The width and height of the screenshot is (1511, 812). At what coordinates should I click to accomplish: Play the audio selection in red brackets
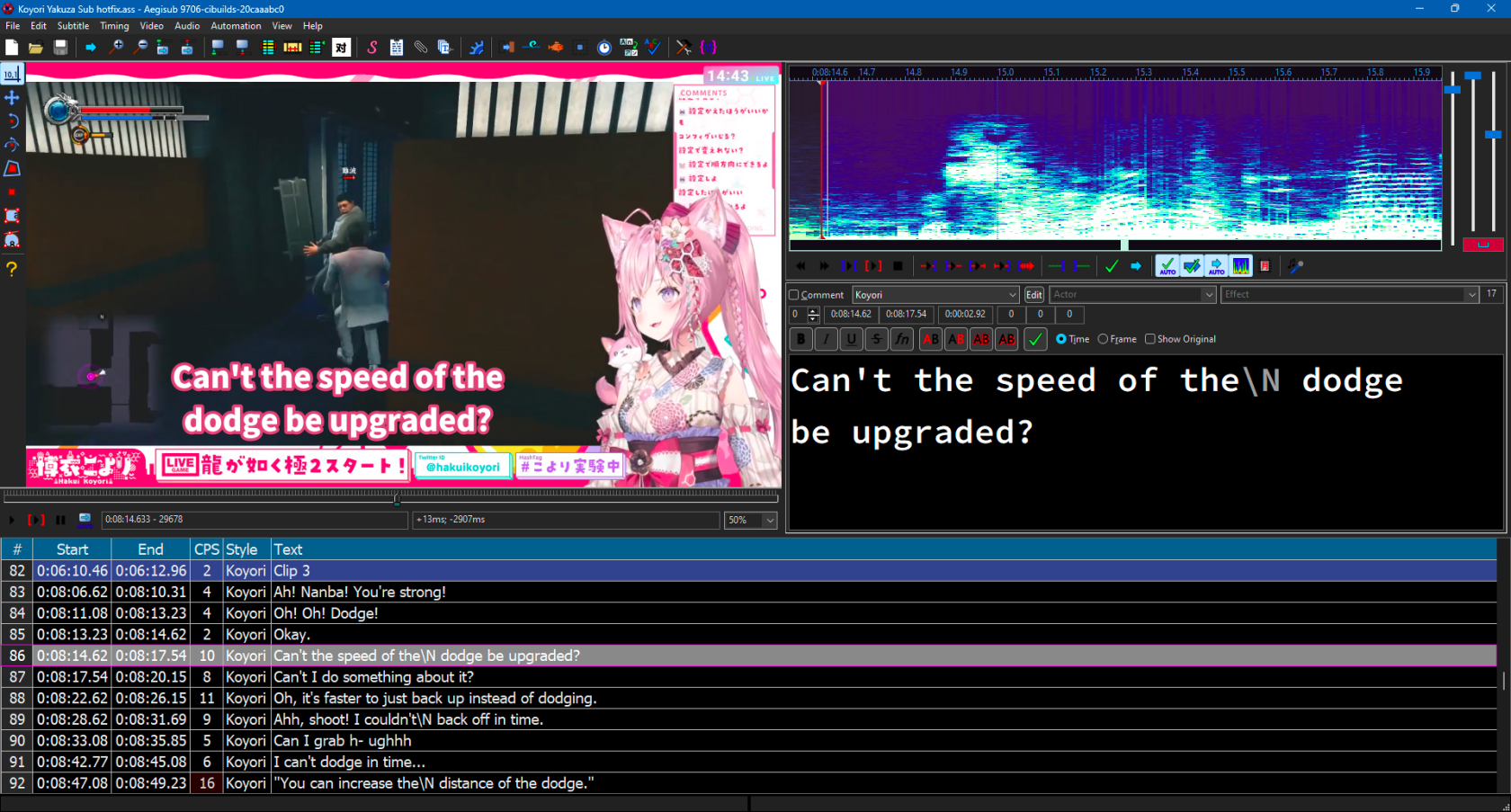click(x=873, y=266)
